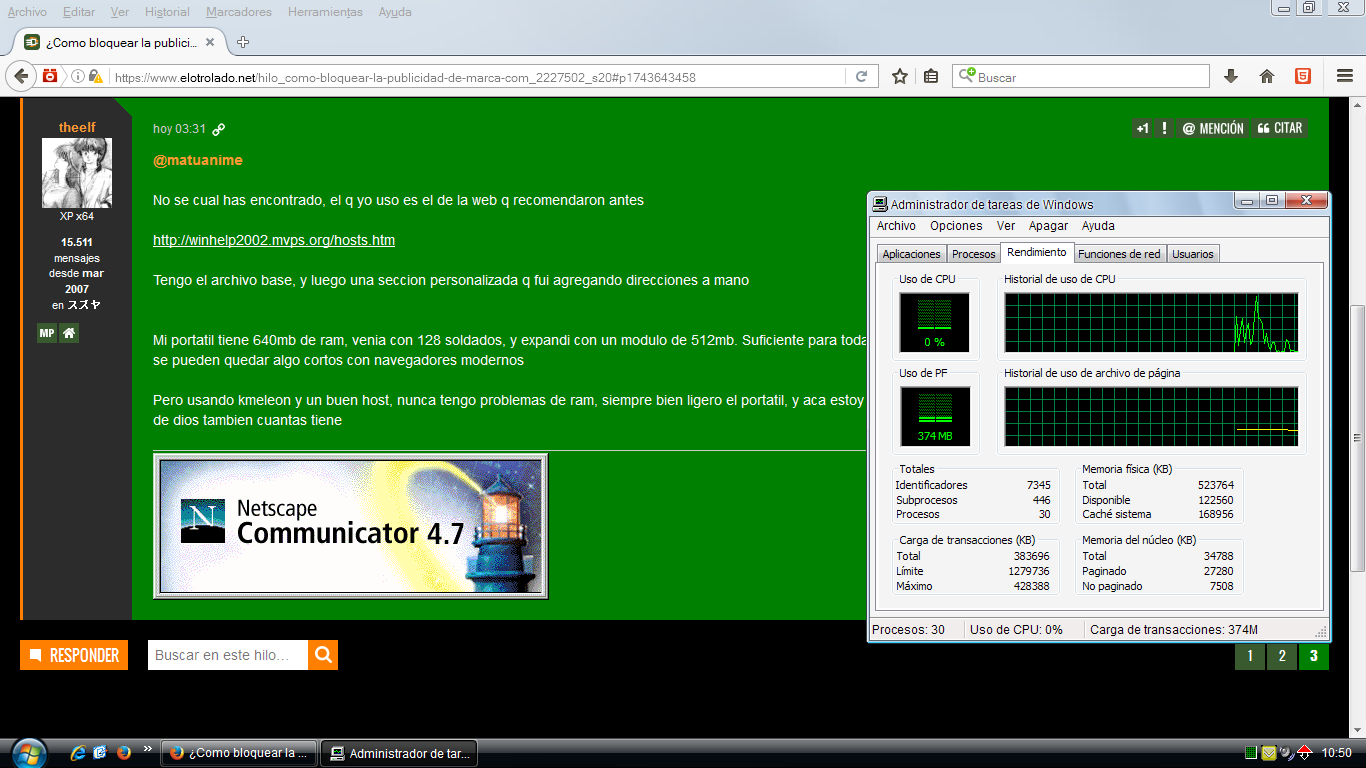Open Task Manager's Ayuda menu

(x=1098, y=226)
